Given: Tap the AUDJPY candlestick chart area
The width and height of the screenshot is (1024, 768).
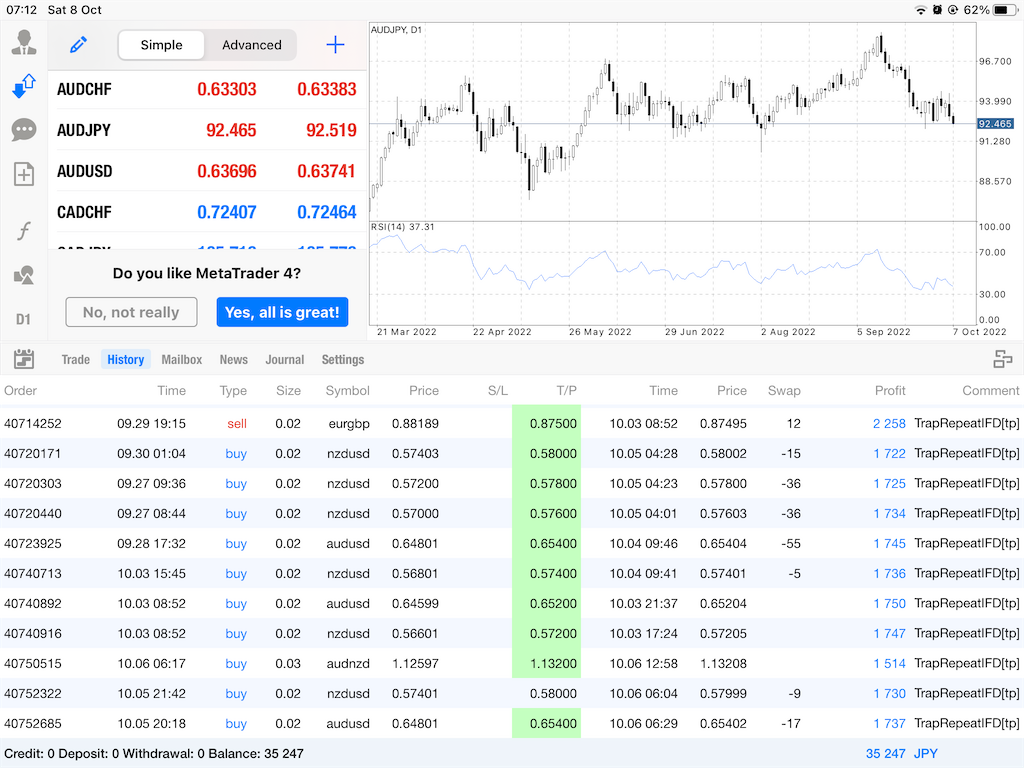Looking at the screenshot, I should click(x=673, y=122).
